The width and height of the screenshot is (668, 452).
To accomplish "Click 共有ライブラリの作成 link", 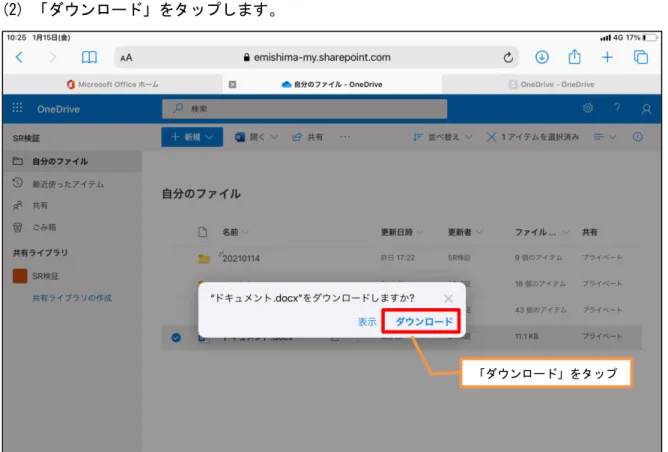I will click(x=72, y=298).
